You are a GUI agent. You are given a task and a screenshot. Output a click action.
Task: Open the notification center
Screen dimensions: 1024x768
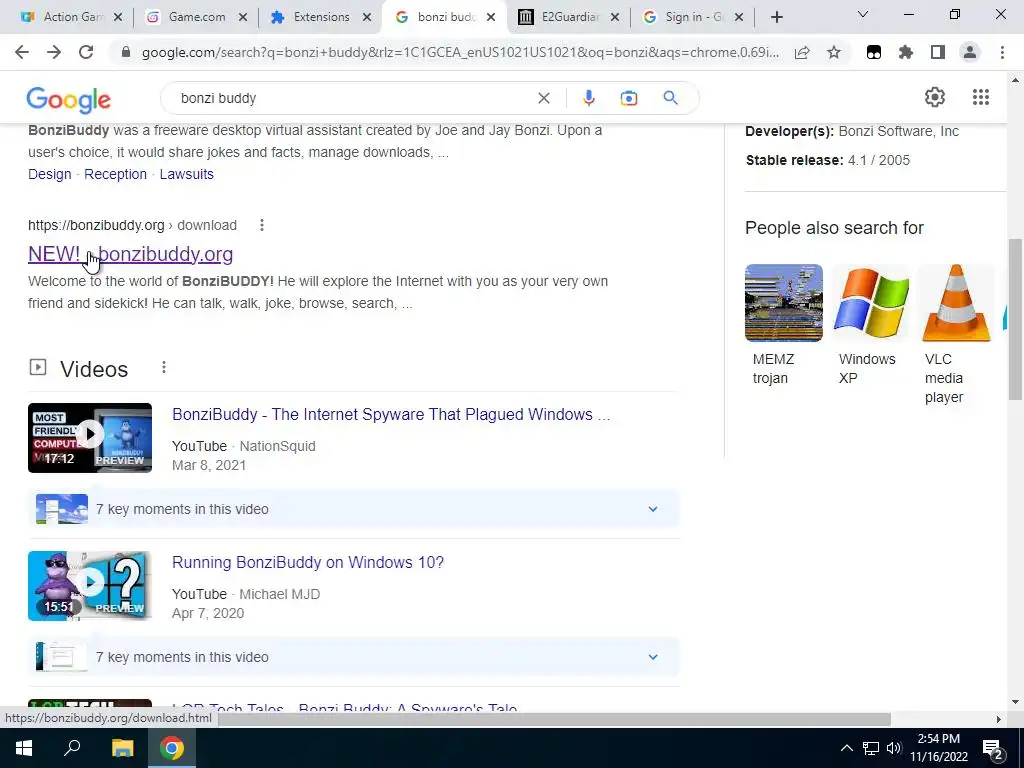tap(993, 748)
